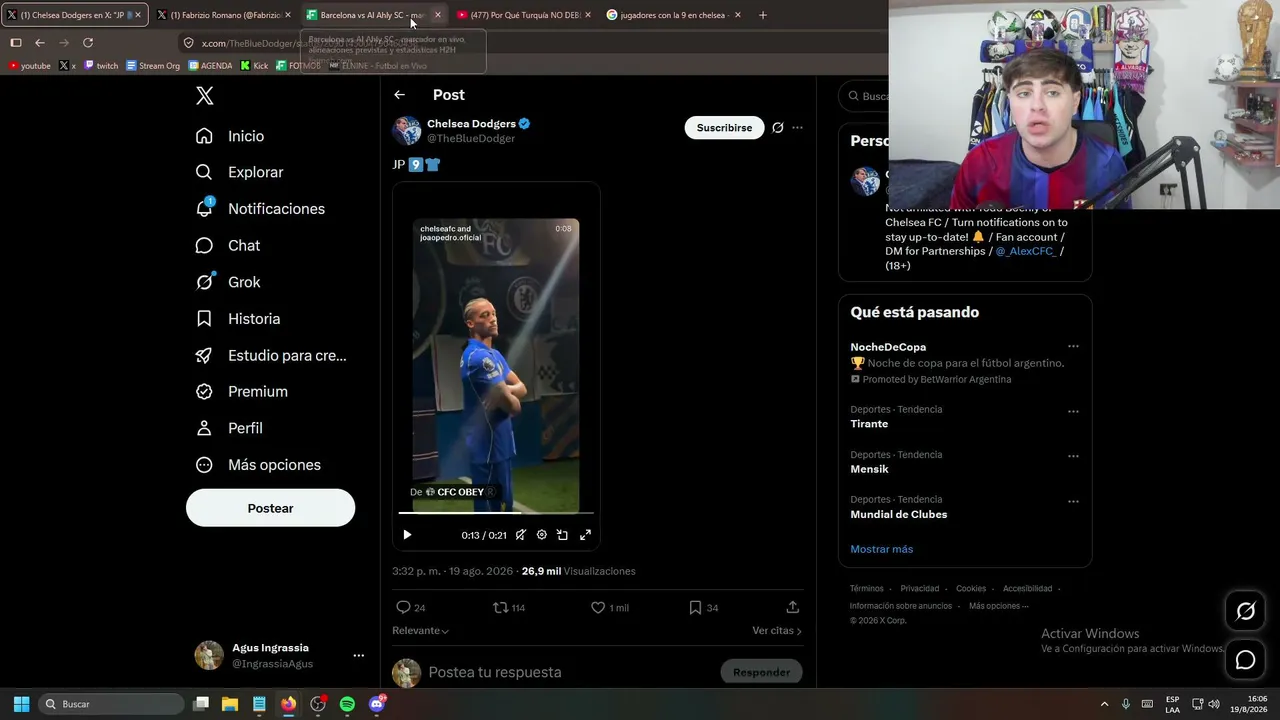Click the Grok icon beside Suscribirse
The image size is (1280, 720).
tap(777, 128)
